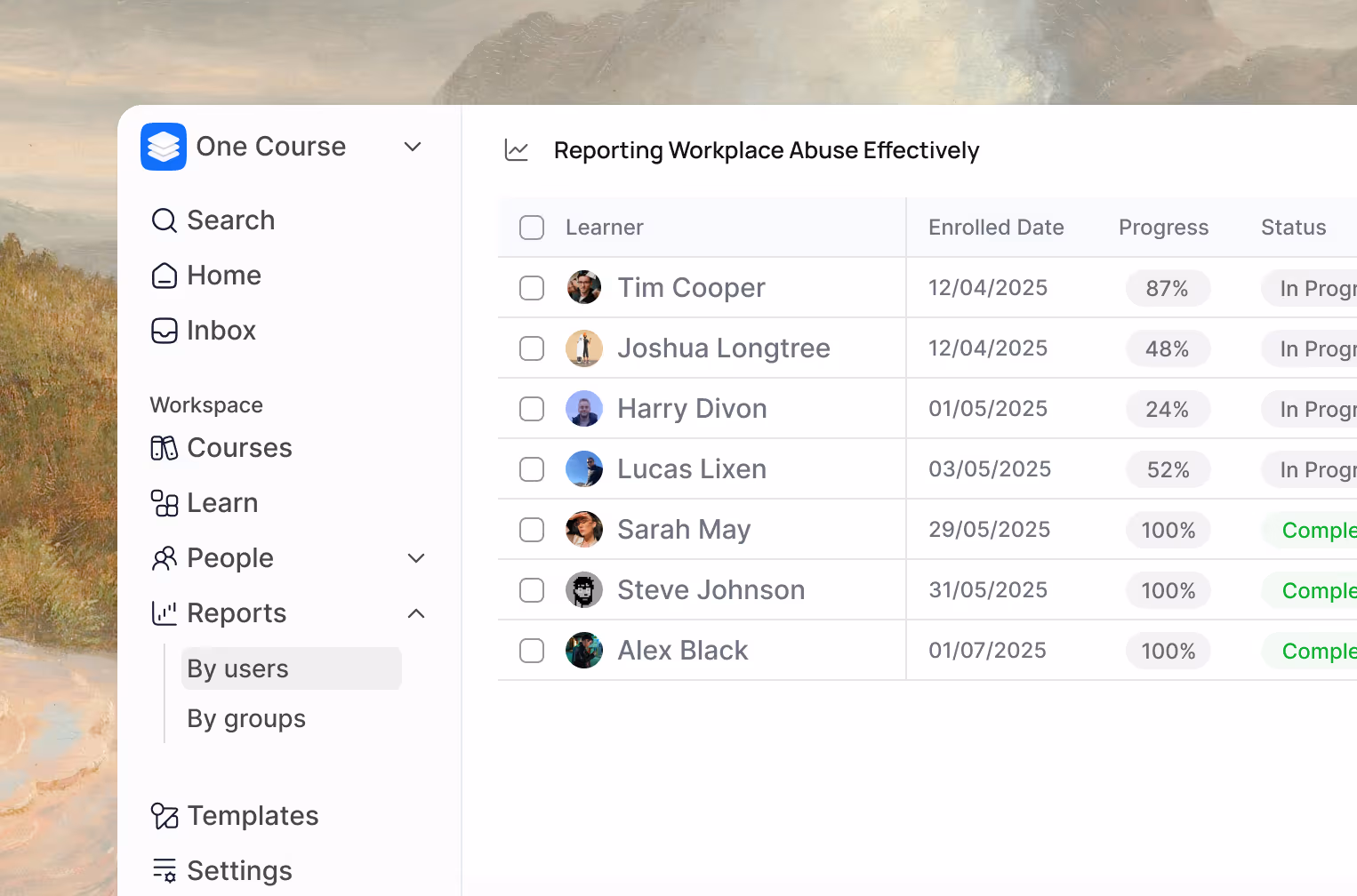Tick the checkbox next to Sarah May

click(x=531, y=529)
